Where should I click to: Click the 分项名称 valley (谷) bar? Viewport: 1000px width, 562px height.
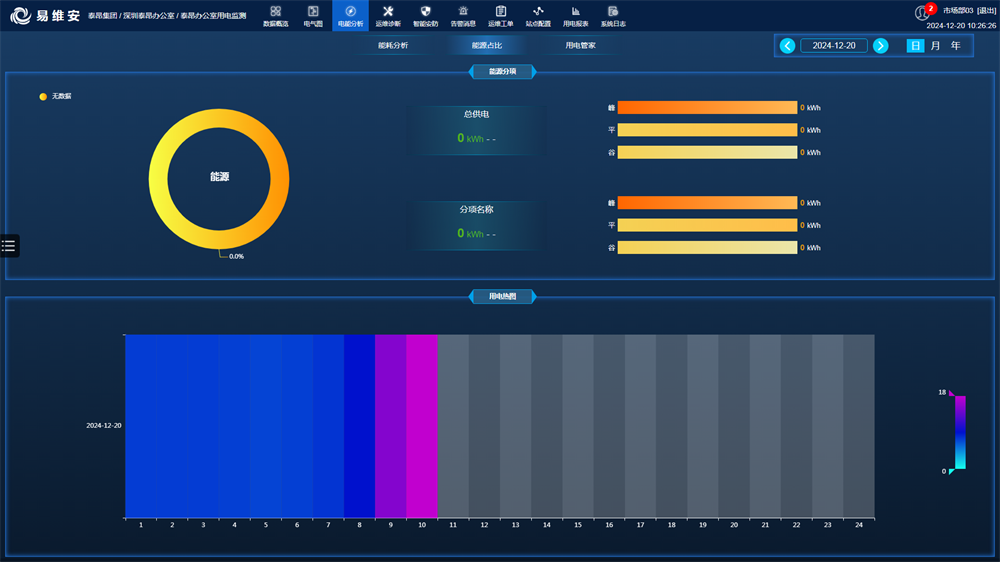tap(707, 248)
